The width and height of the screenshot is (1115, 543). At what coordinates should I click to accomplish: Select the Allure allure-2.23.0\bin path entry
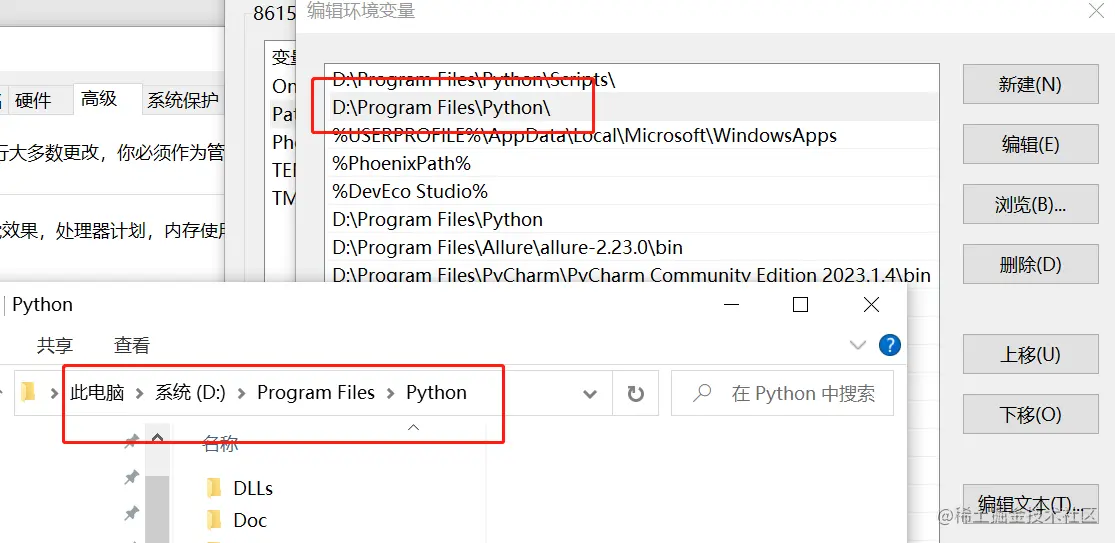pyautogui.click(x=632, y=247)
